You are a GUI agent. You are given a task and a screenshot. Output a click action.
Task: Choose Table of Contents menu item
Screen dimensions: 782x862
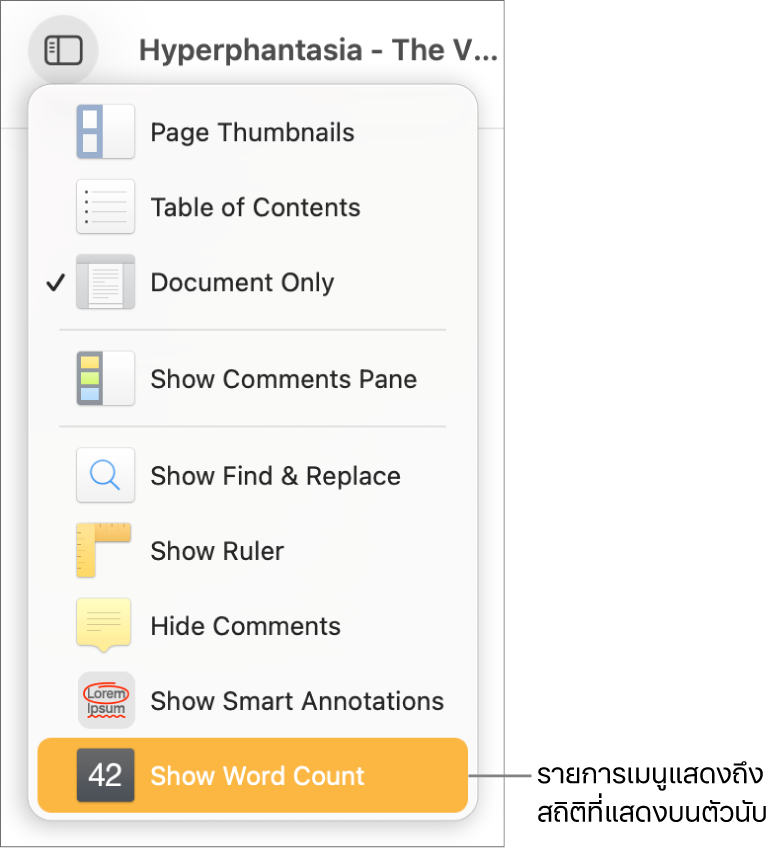pos(255,207)
